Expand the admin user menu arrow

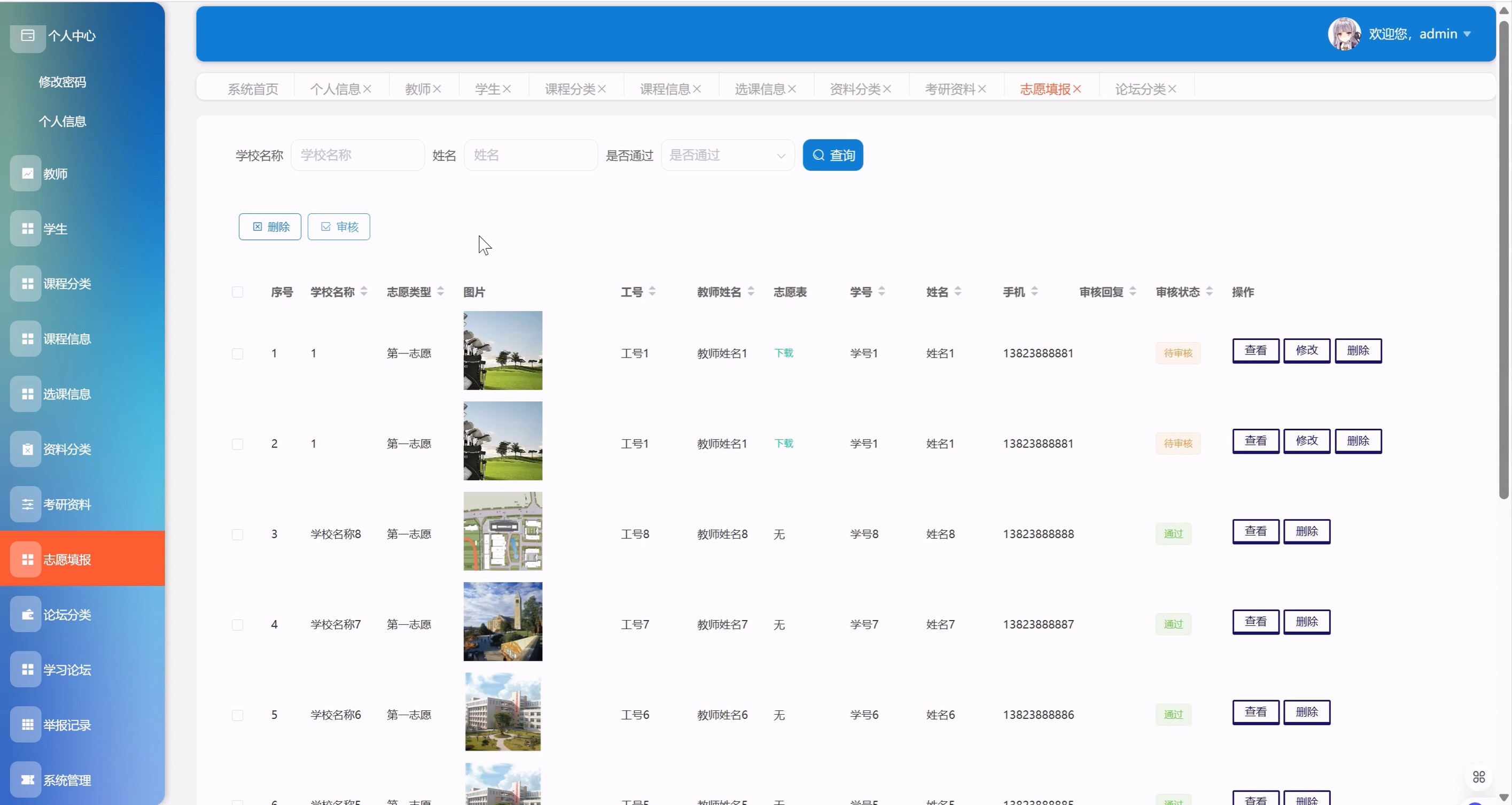1467,34
